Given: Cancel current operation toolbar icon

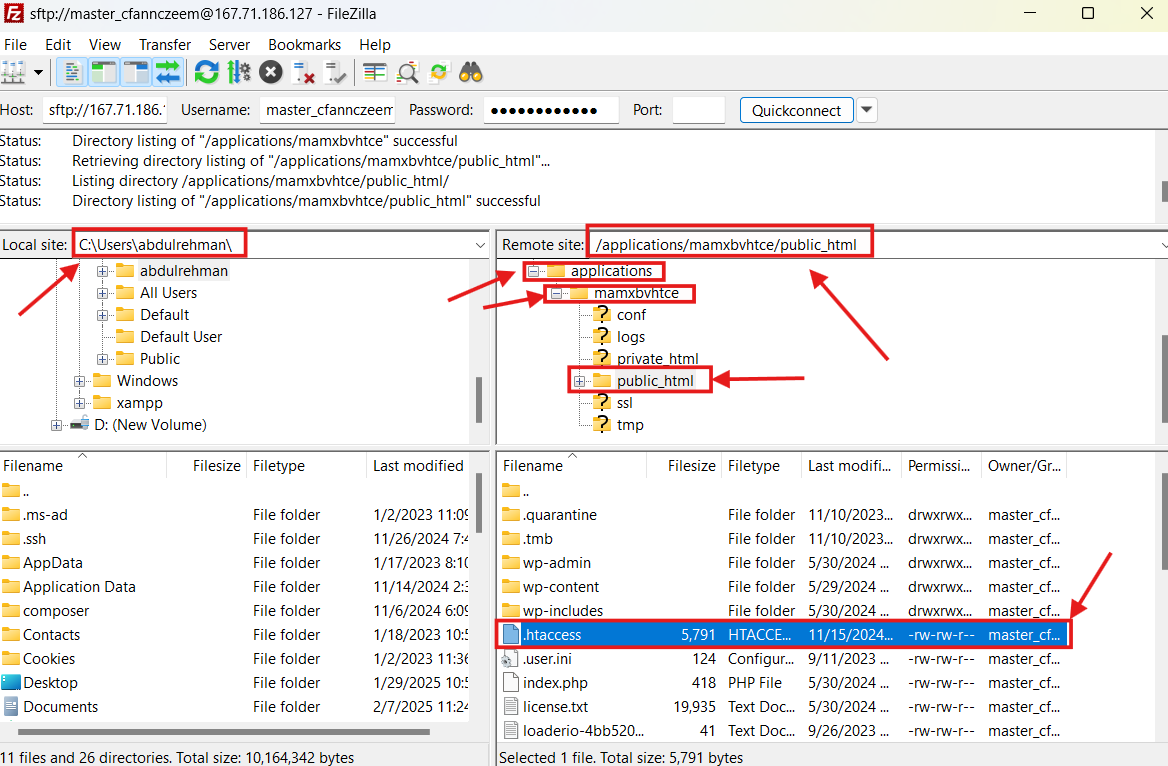Looking at the screenshot, I should click(271, 72).
